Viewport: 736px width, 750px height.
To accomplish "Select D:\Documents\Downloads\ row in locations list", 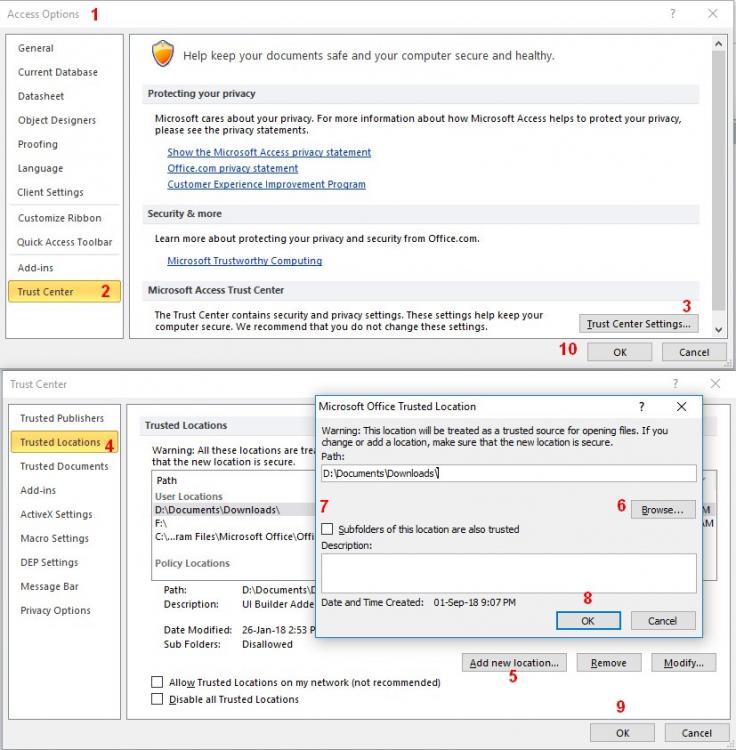I will point(234,510).
